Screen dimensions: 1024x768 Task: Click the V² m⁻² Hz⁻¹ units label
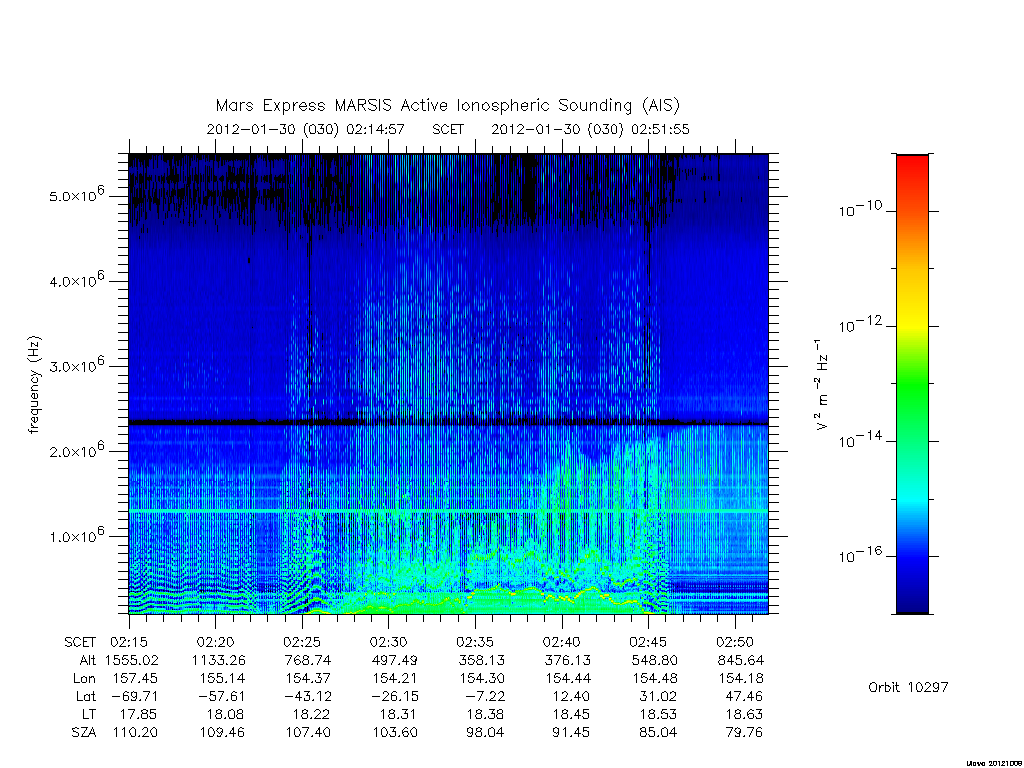pyautogui.click(x=822, y=385)
